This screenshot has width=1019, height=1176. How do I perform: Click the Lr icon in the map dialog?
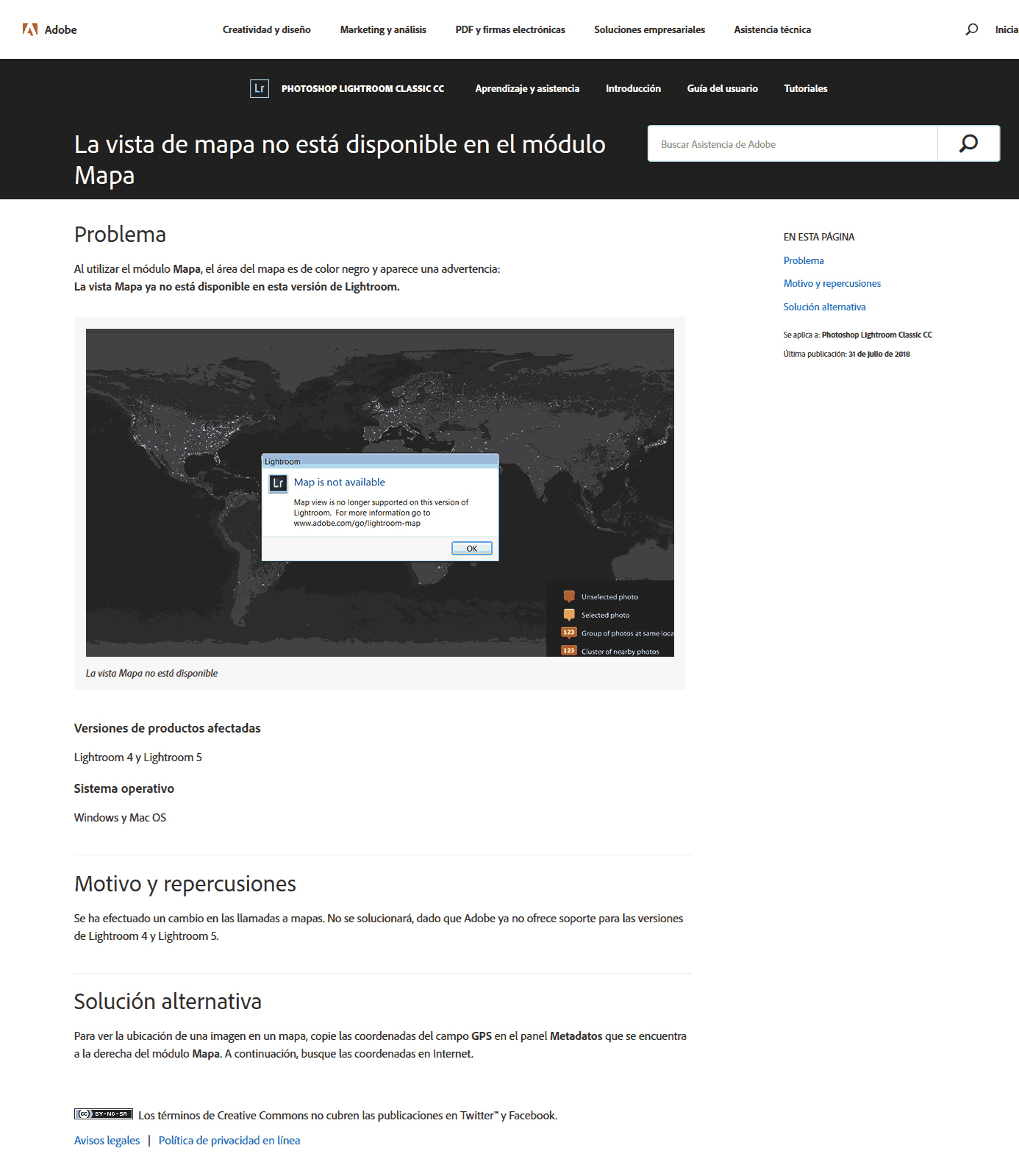(x=278, y=483)
